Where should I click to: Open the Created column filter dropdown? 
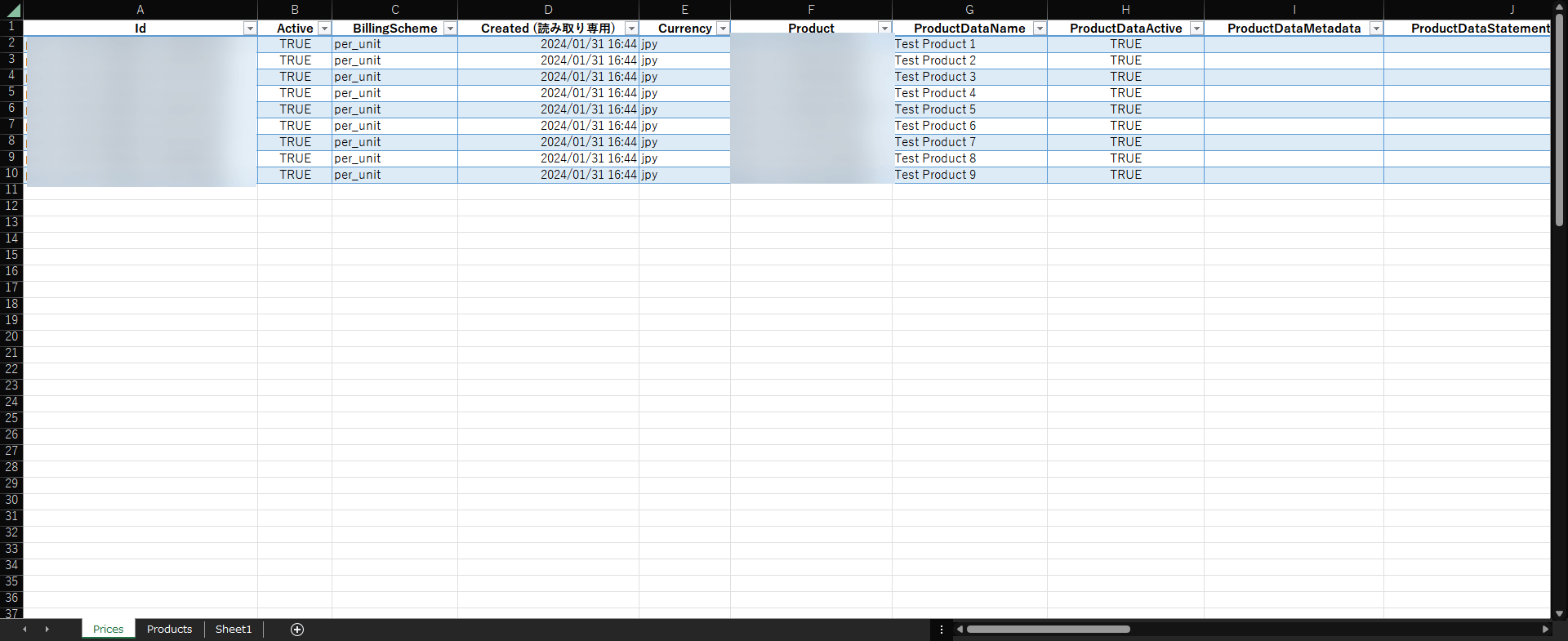631,29
